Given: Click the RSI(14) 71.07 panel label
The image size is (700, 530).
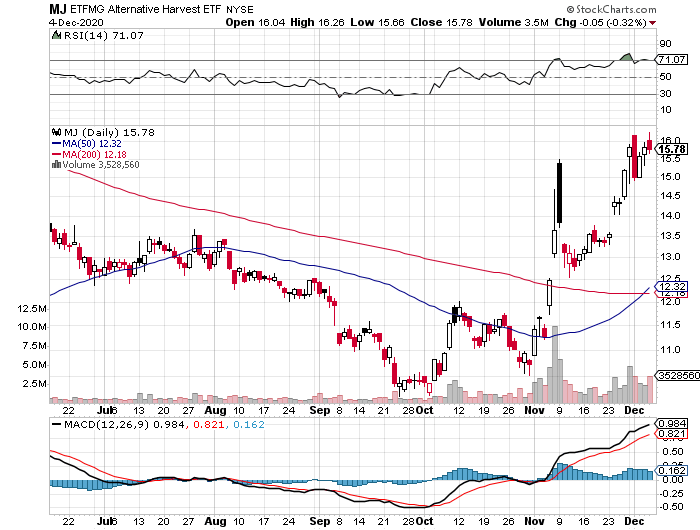Looking at the screenshot, I should tap(104, 35).
